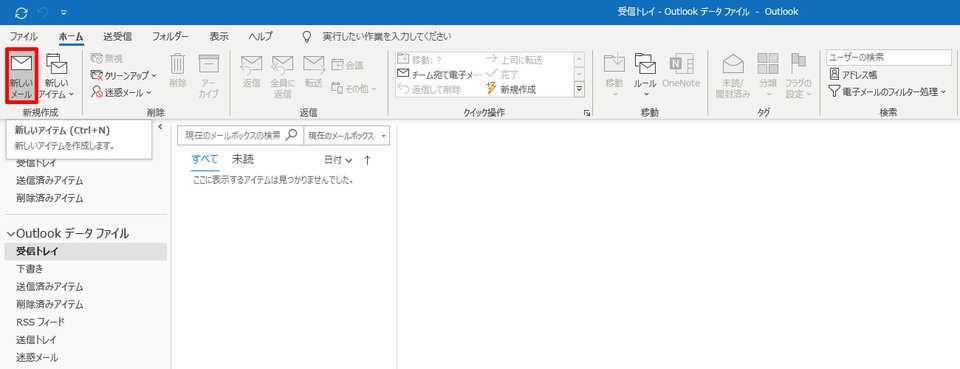Viewport: 960px width, 369px height.
Task: Open the クリーンアップ cleanup dropdown
Action: [124, 75]
